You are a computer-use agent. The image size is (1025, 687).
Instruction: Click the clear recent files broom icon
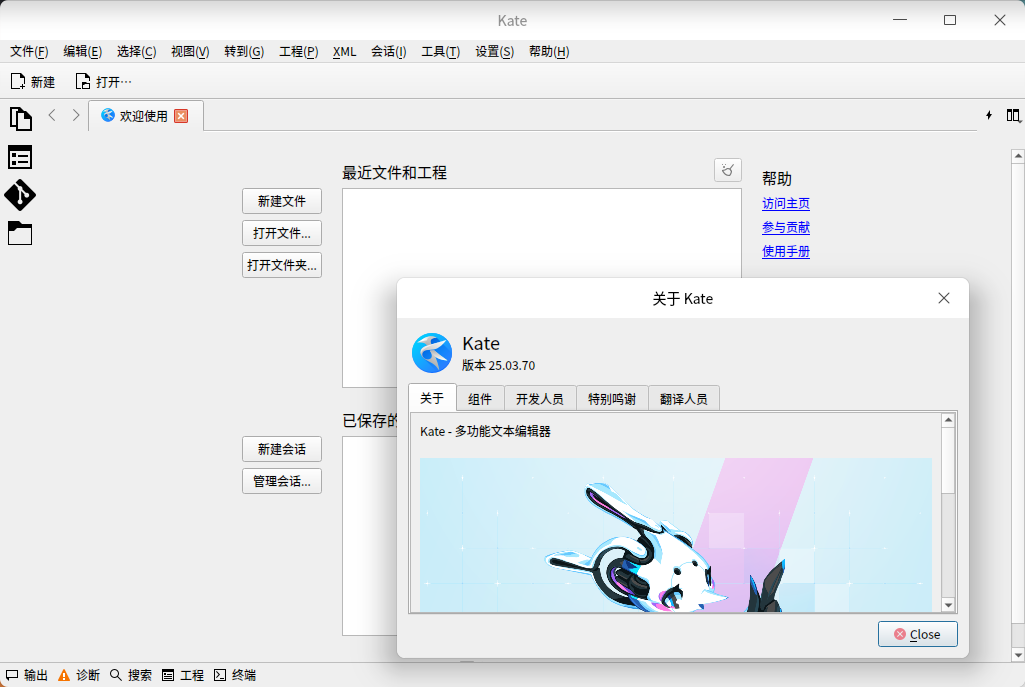click(728, 170)
